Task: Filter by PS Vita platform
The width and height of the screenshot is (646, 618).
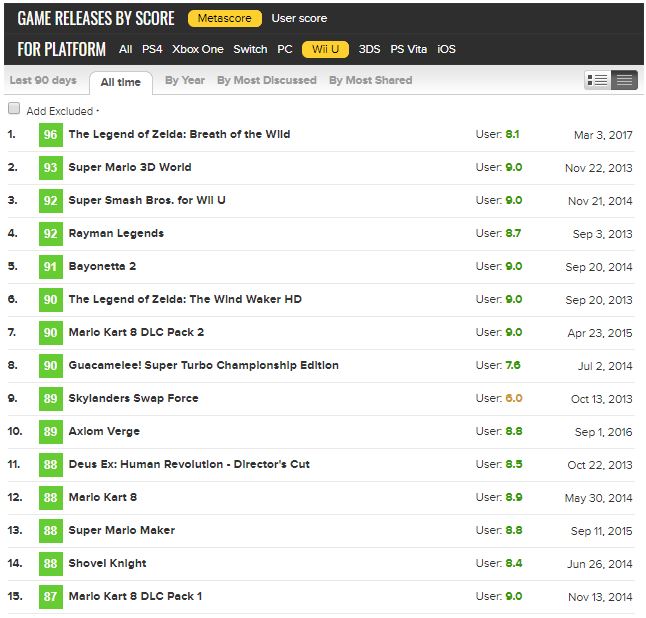Action: tap(409, 48)
